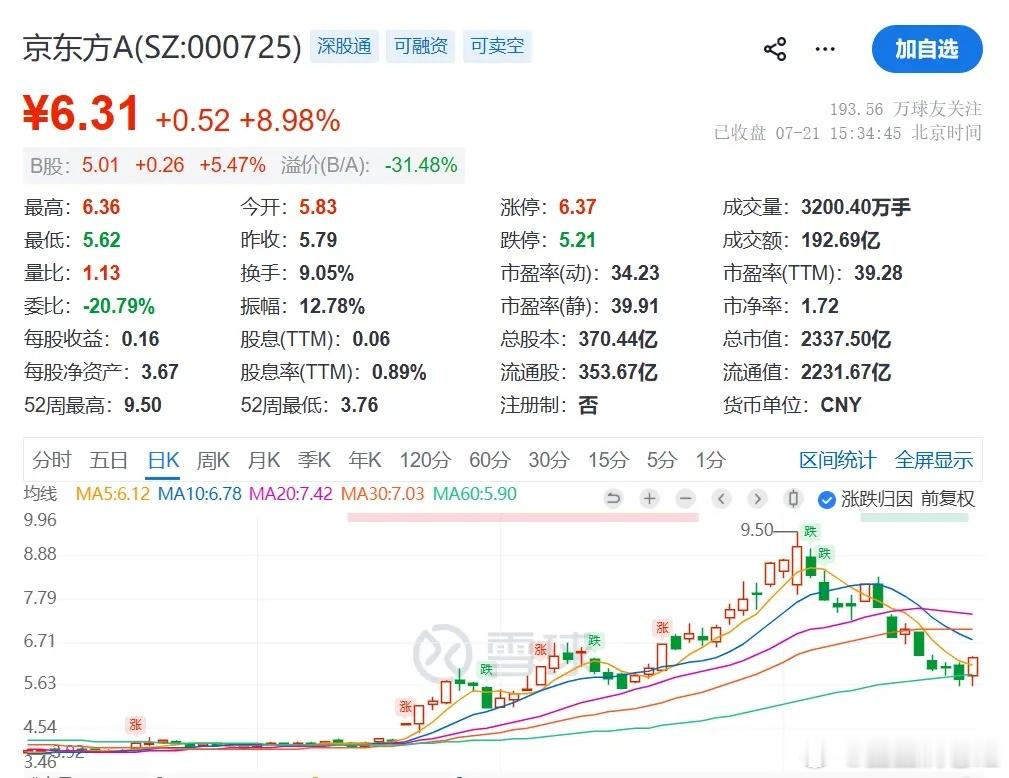Zoom out chart with minus icon
Screen dimensions: 1009x778
click(686, 498)
